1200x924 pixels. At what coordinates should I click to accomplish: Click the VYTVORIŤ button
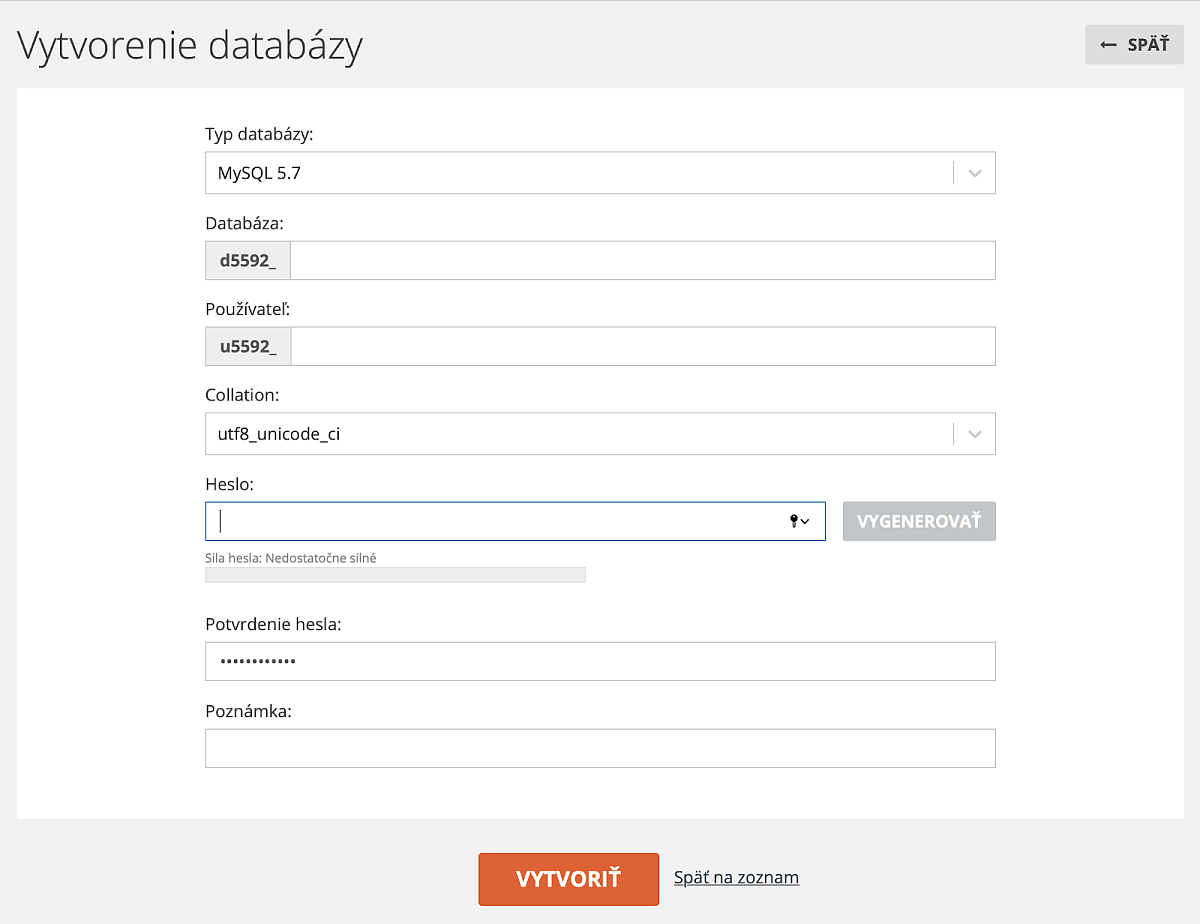click(568, 879)
